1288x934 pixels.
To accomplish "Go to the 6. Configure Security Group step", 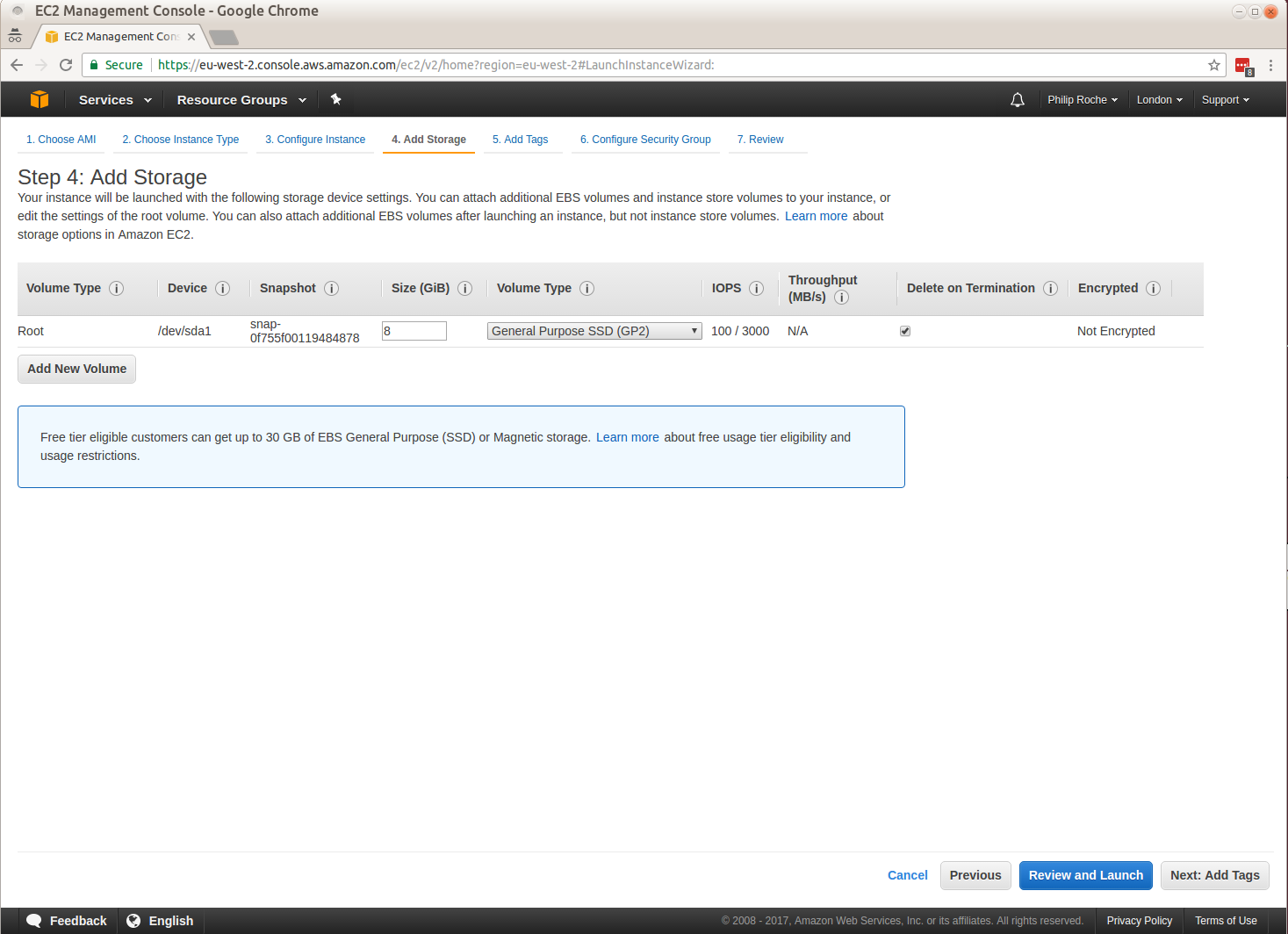I will click(645, 140).
